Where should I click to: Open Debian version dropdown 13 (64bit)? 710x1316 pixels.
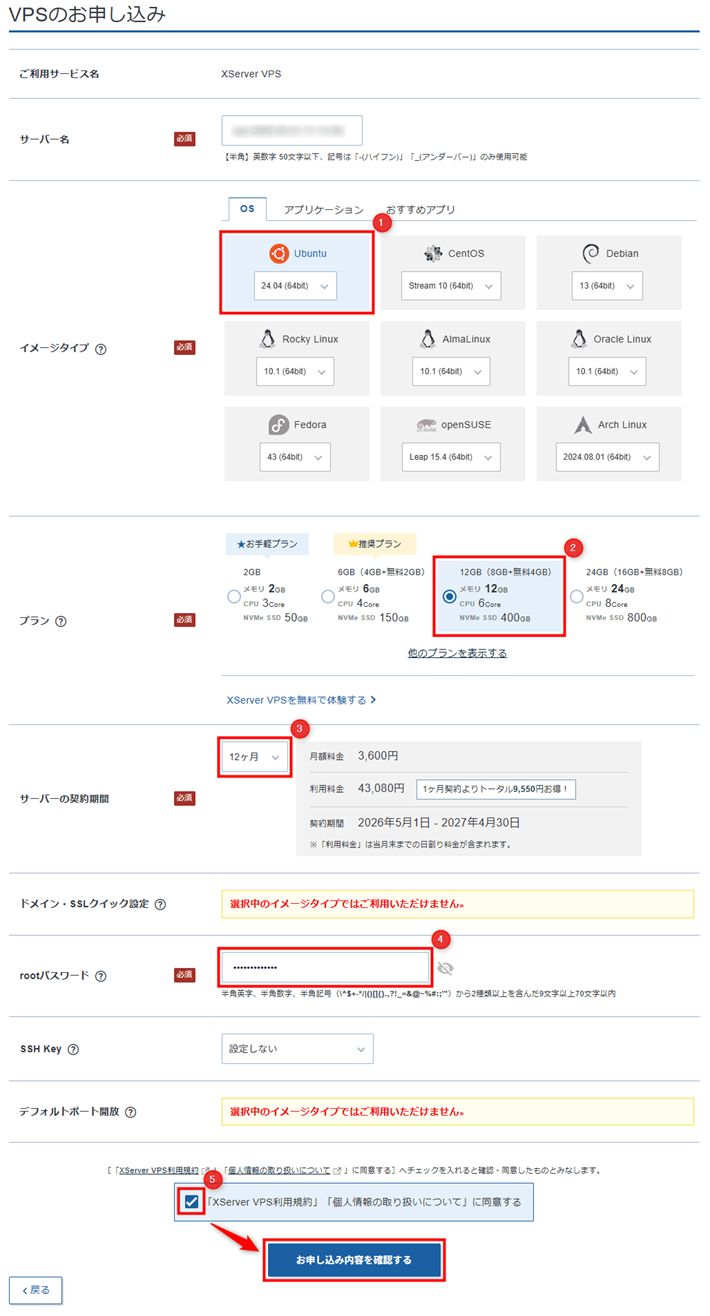point(609,286)
